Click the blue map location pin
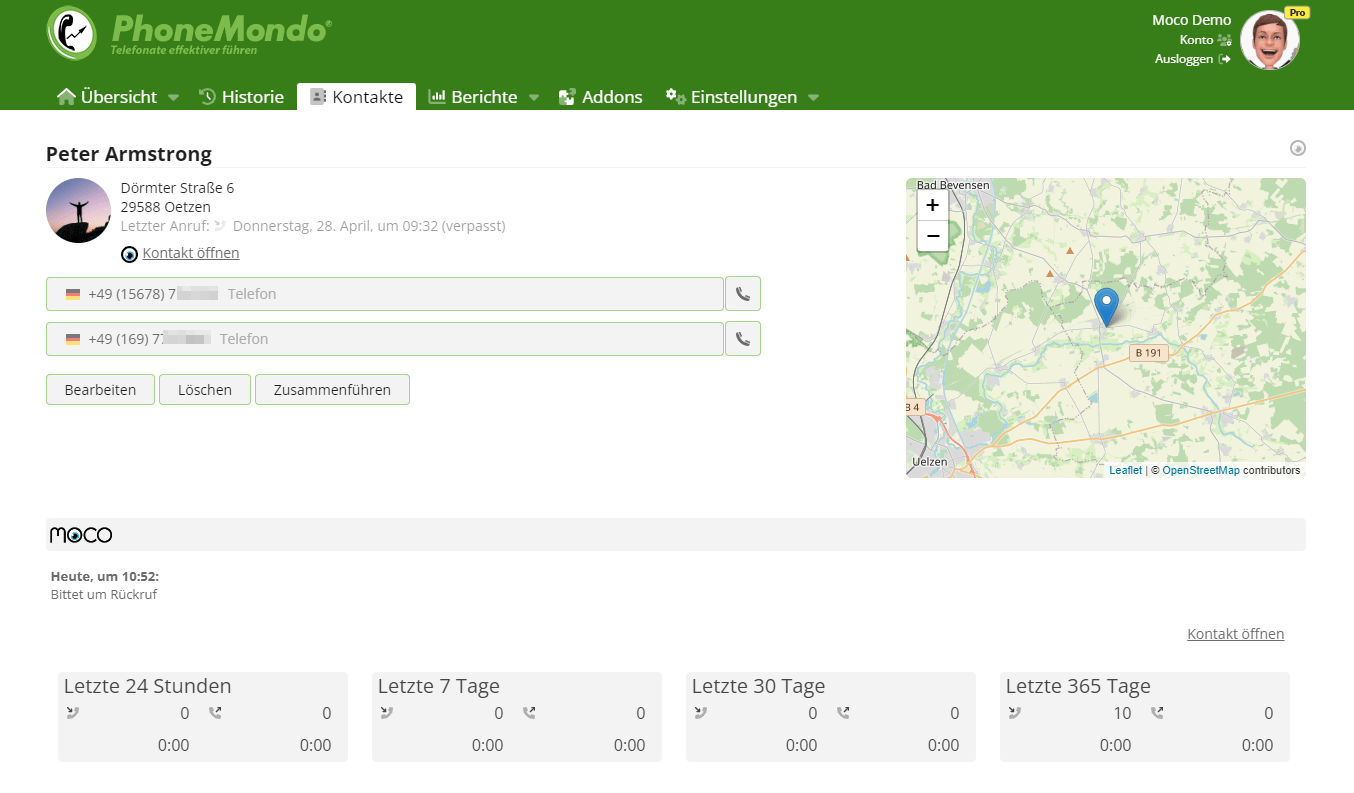This screenshot has width=1354, height=793. [1106, 306]
